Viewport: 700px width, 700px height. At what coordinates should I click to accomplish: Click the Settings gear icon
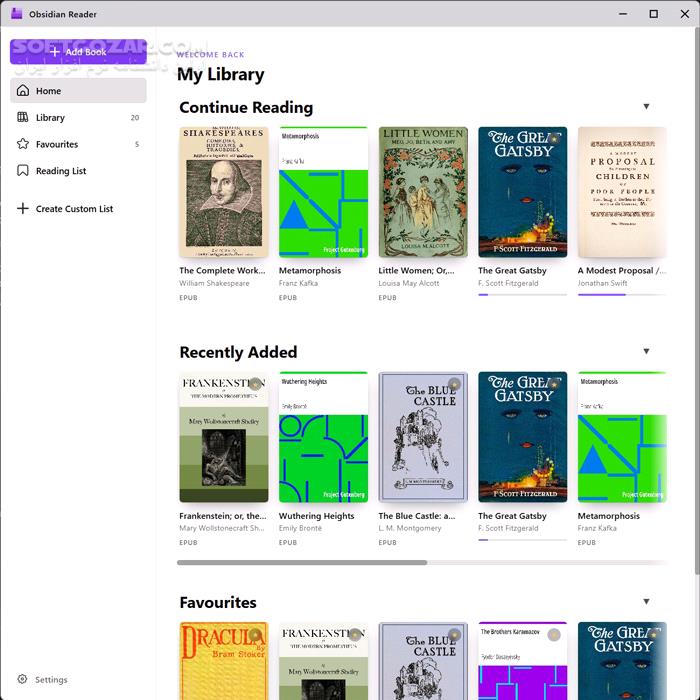click(x=22, y=679)
